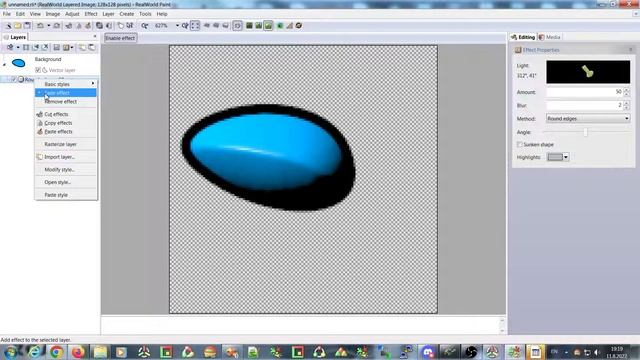This screenshot has width=640, height=360.
Task: Click the Effect Properties panel header icon
Action: tap(518, 50)
